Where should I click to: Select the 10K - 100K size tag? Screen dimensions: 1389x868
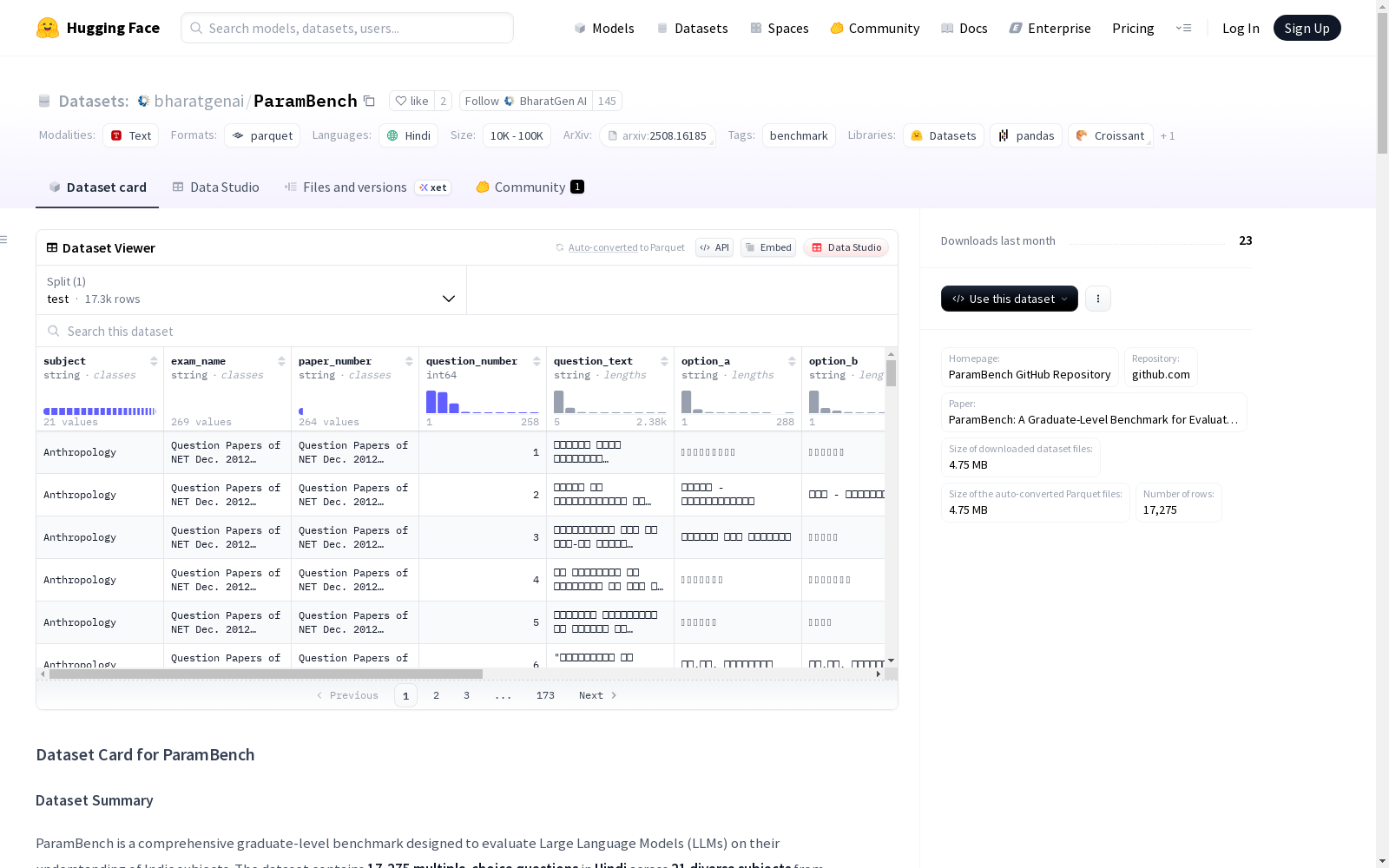coord(517,135)
